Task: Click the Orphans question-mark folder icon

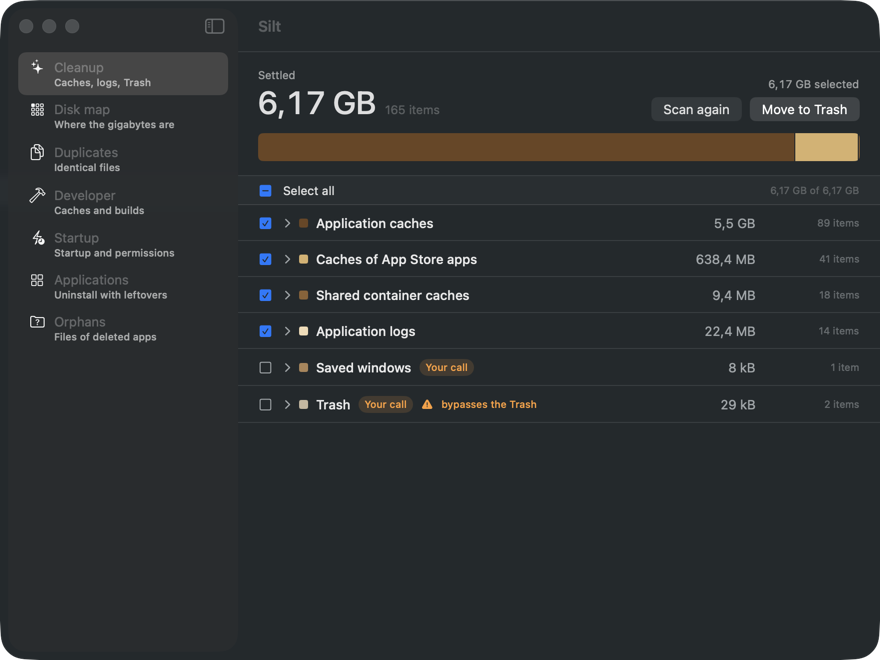Action: pos(37,322)
